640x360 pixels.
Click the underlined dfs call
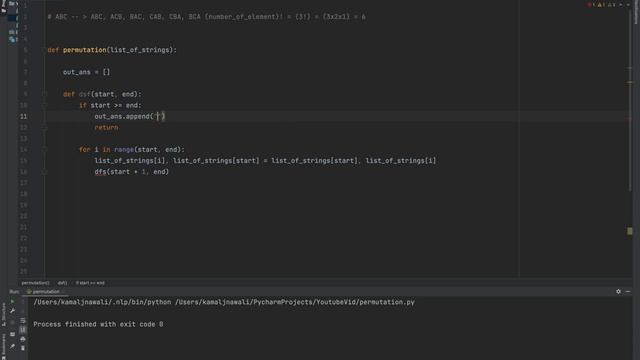tap(100, 172)
